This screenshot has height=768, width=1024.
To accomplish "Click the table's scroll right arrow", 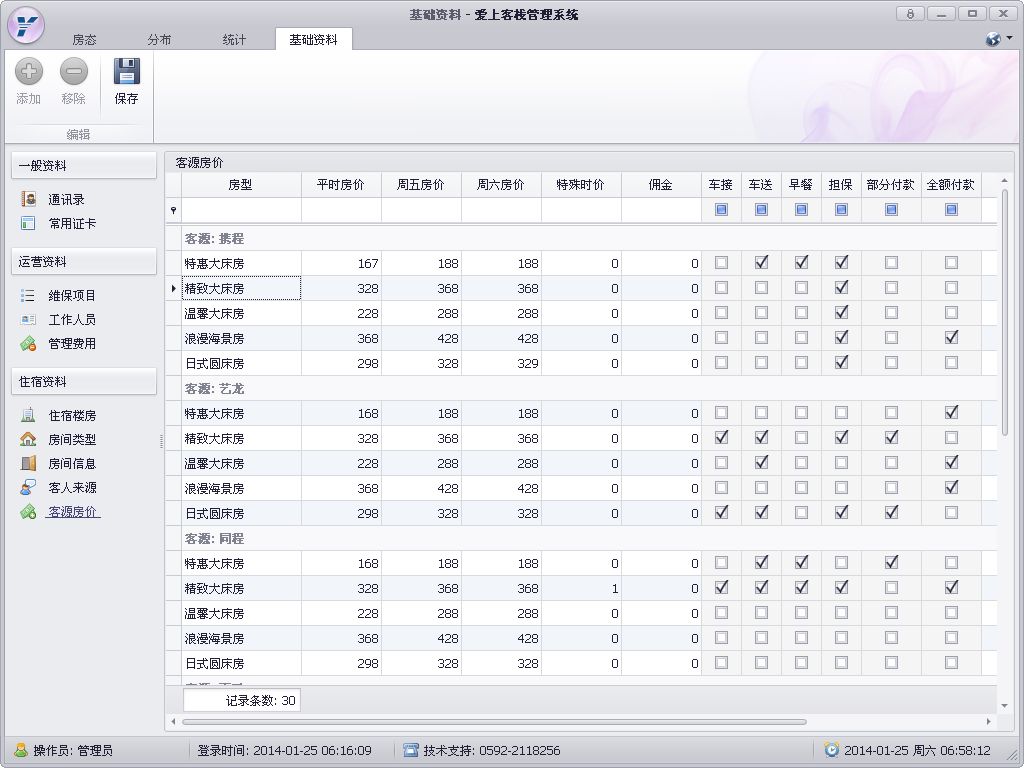I will point(989,722).
